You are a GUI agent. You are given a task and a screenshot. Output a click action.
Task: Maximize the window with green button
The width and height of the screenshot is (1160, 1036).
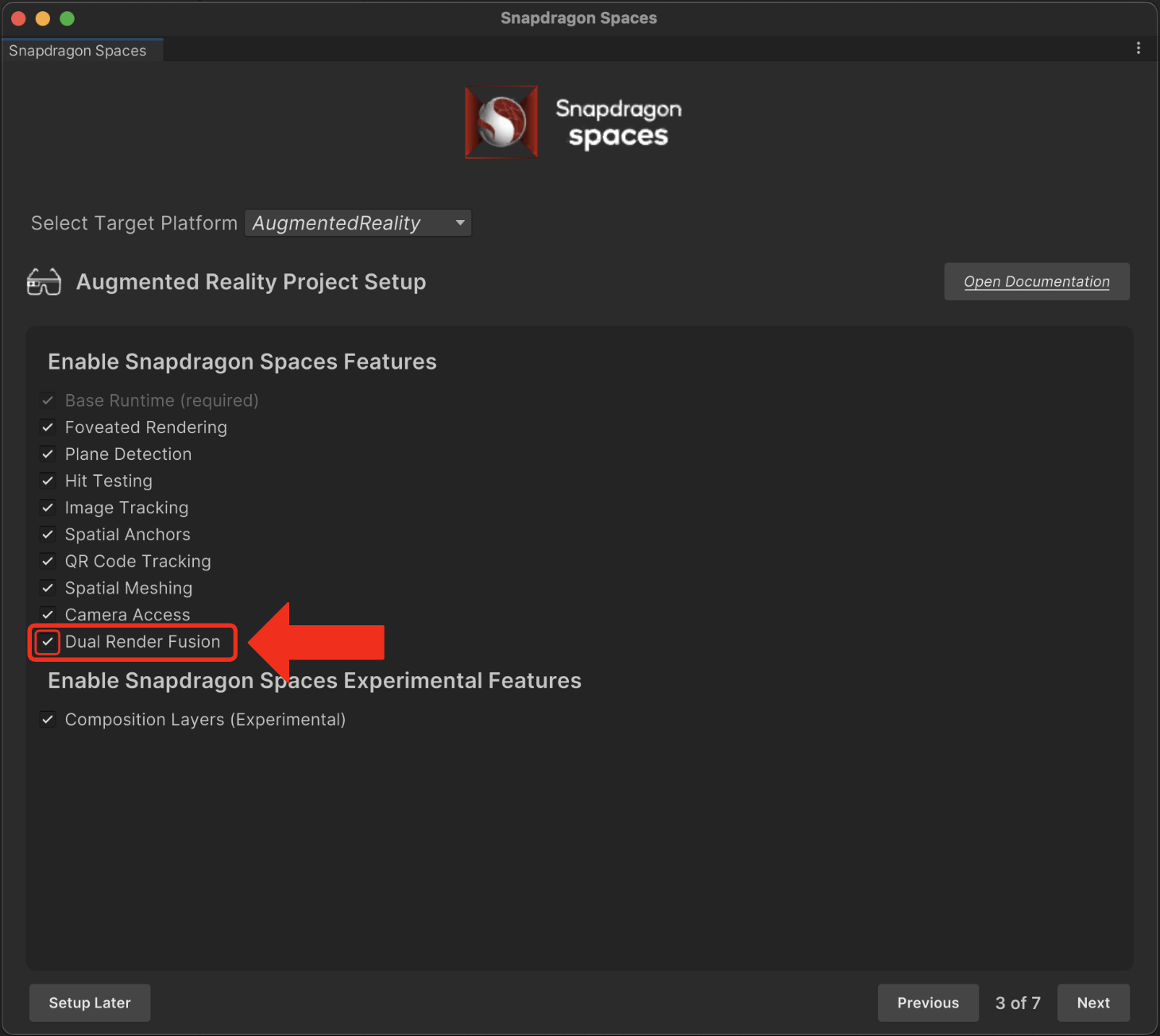[x=68, y=18]
